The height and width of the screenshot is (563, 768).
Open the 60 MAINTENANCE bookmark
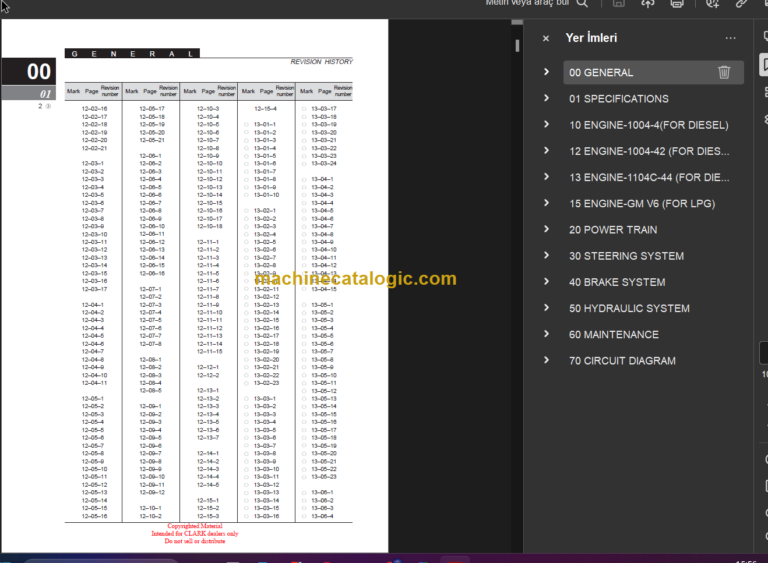click(x=614, y=335)
